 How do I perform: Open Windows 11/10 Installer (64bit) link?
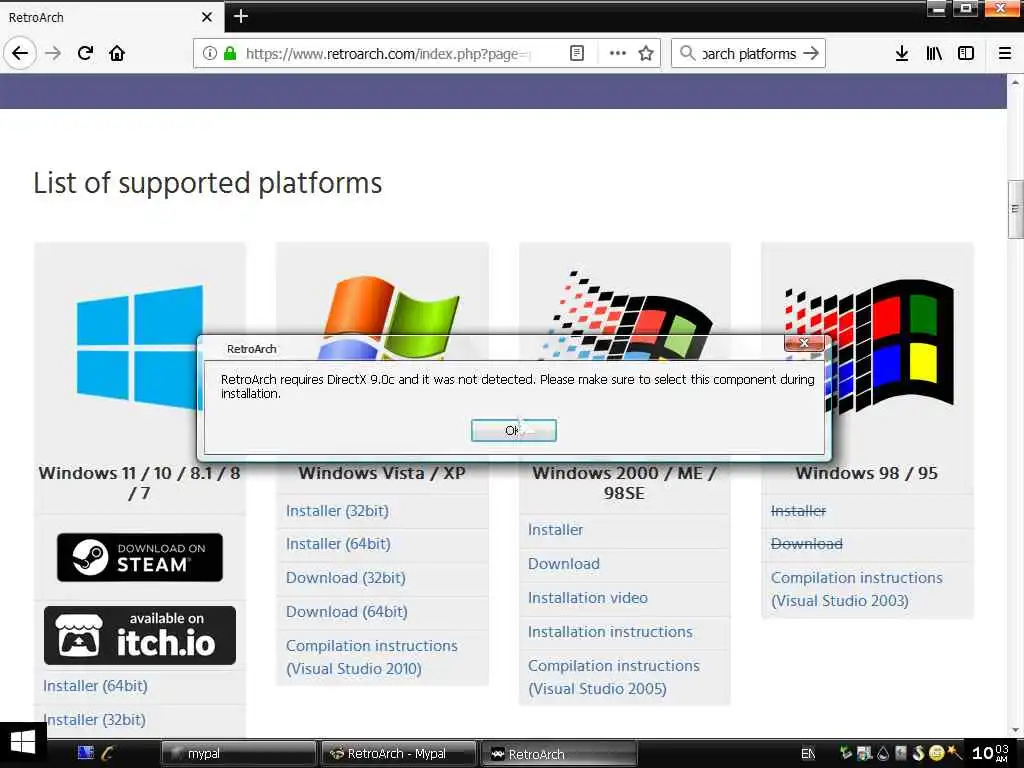point(95,686)
